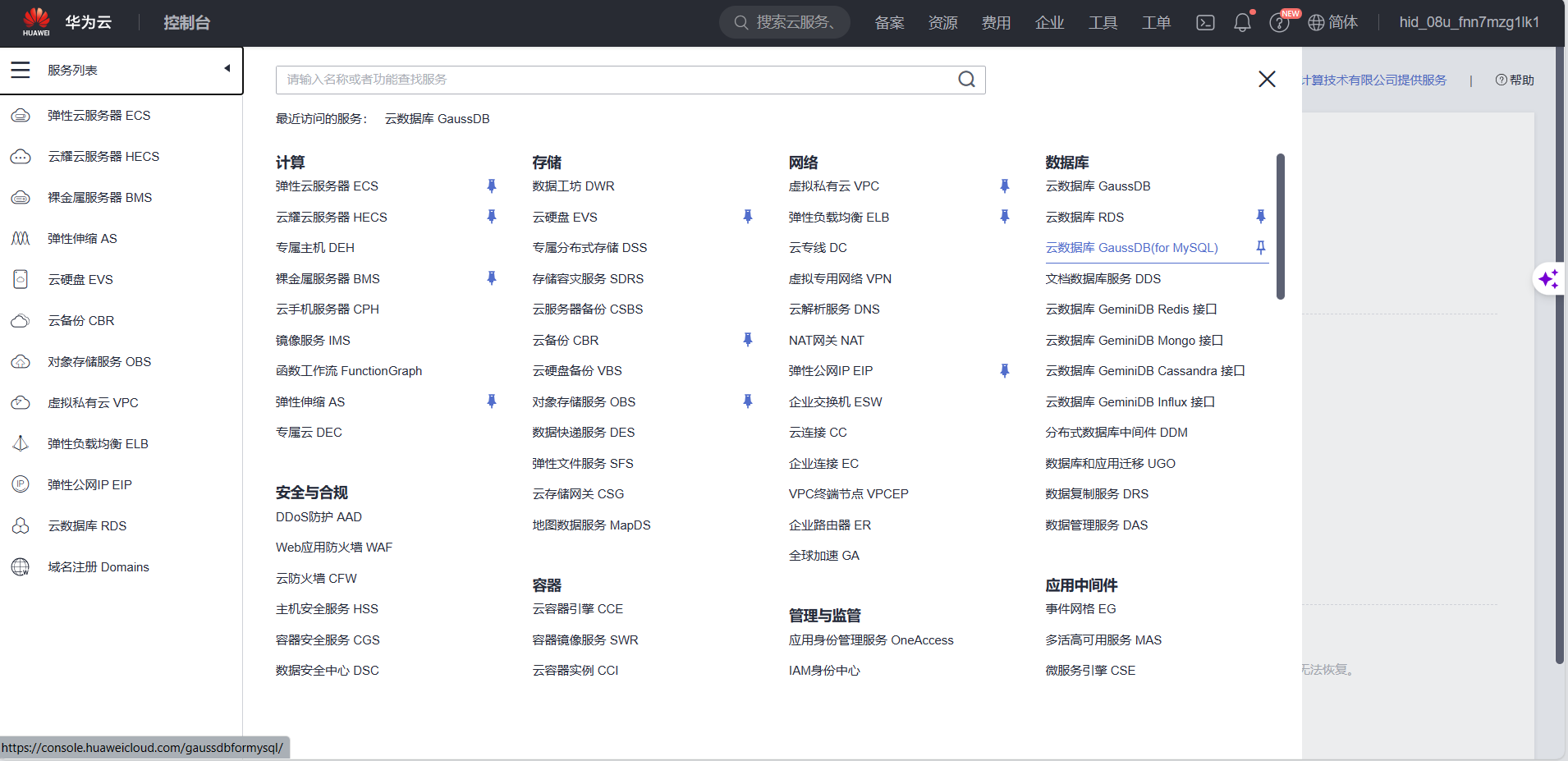Click the top 搜索云服务 search box
Screen dimensions: 1568x761
click(x=785, y=22)
